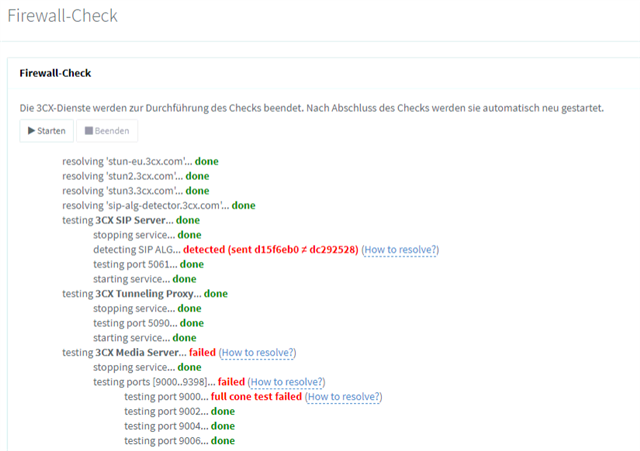Click the Starten button
The width and height of the screenshot is (640, 451).
tap(47, 131)
